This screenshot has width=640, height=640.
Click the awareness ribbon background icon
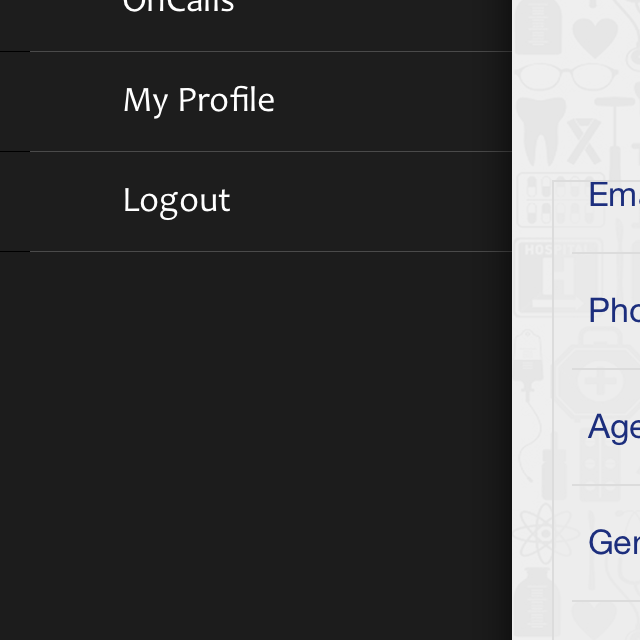click(x=584, y=141)
